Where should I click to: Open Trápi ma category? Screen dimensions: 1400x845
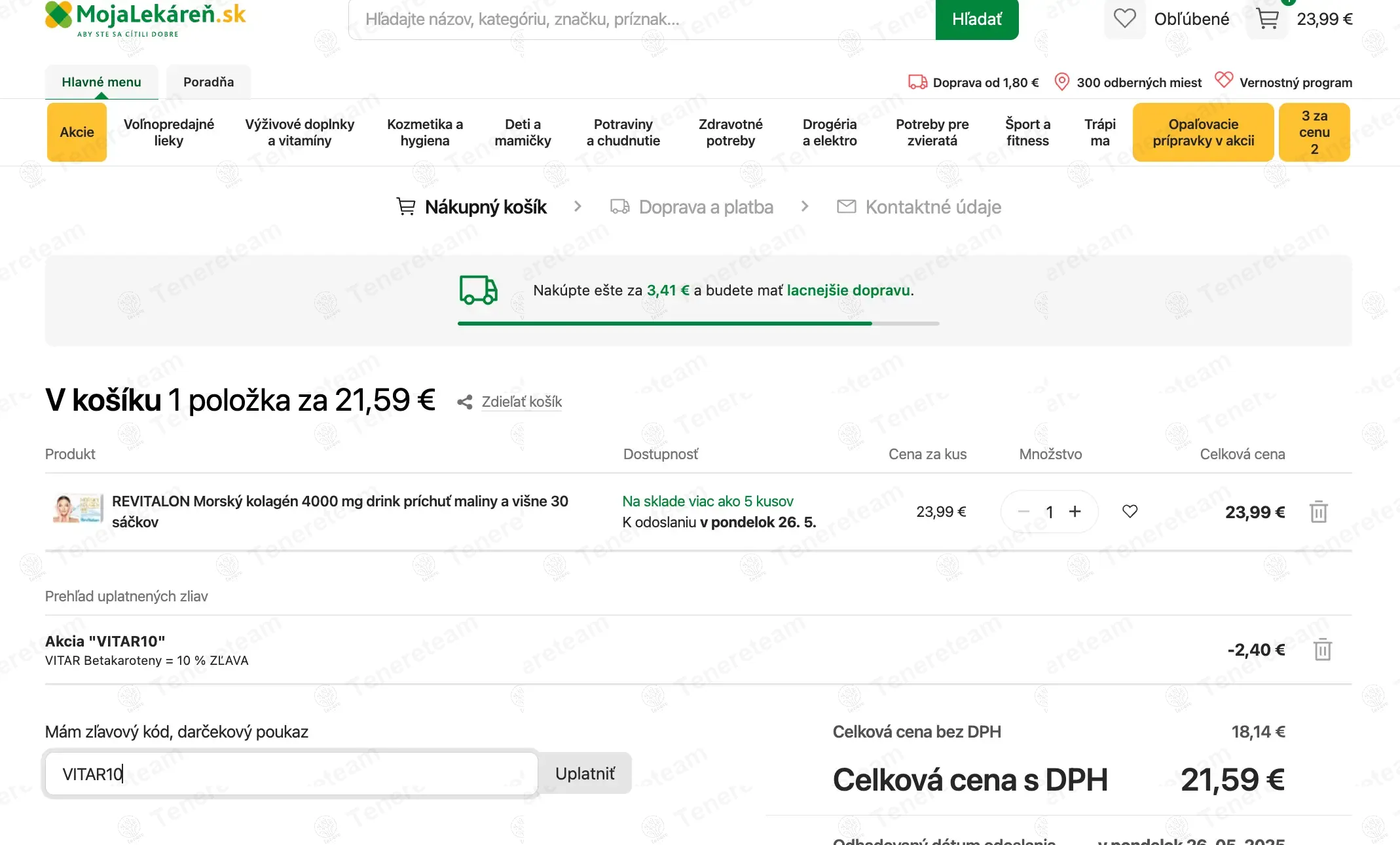click(x=1100, y=132)
